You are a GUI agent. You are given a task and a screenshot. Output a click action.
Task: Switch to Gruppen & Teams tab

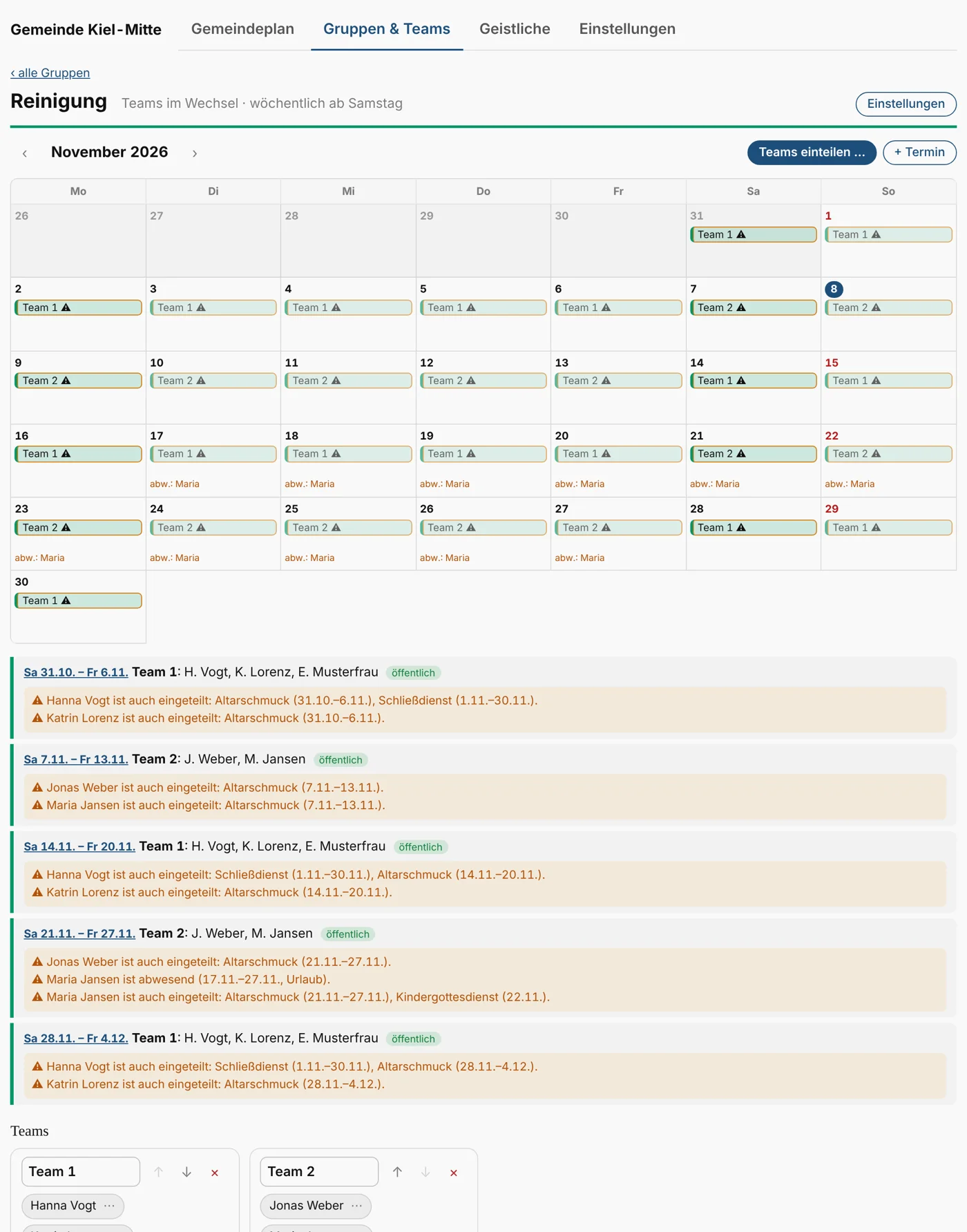pyautogui.click(x=387, y=29)
